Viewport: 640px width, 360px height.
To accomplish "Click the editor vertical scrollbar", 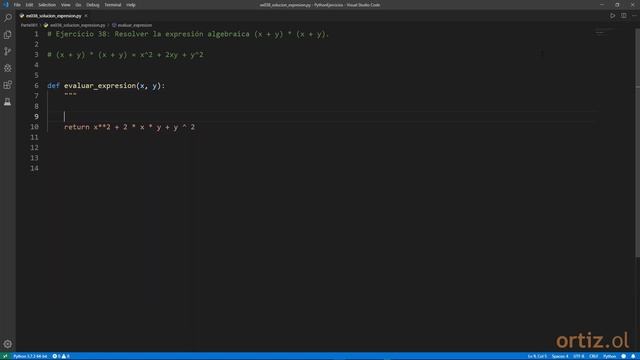I will (638, 143).
